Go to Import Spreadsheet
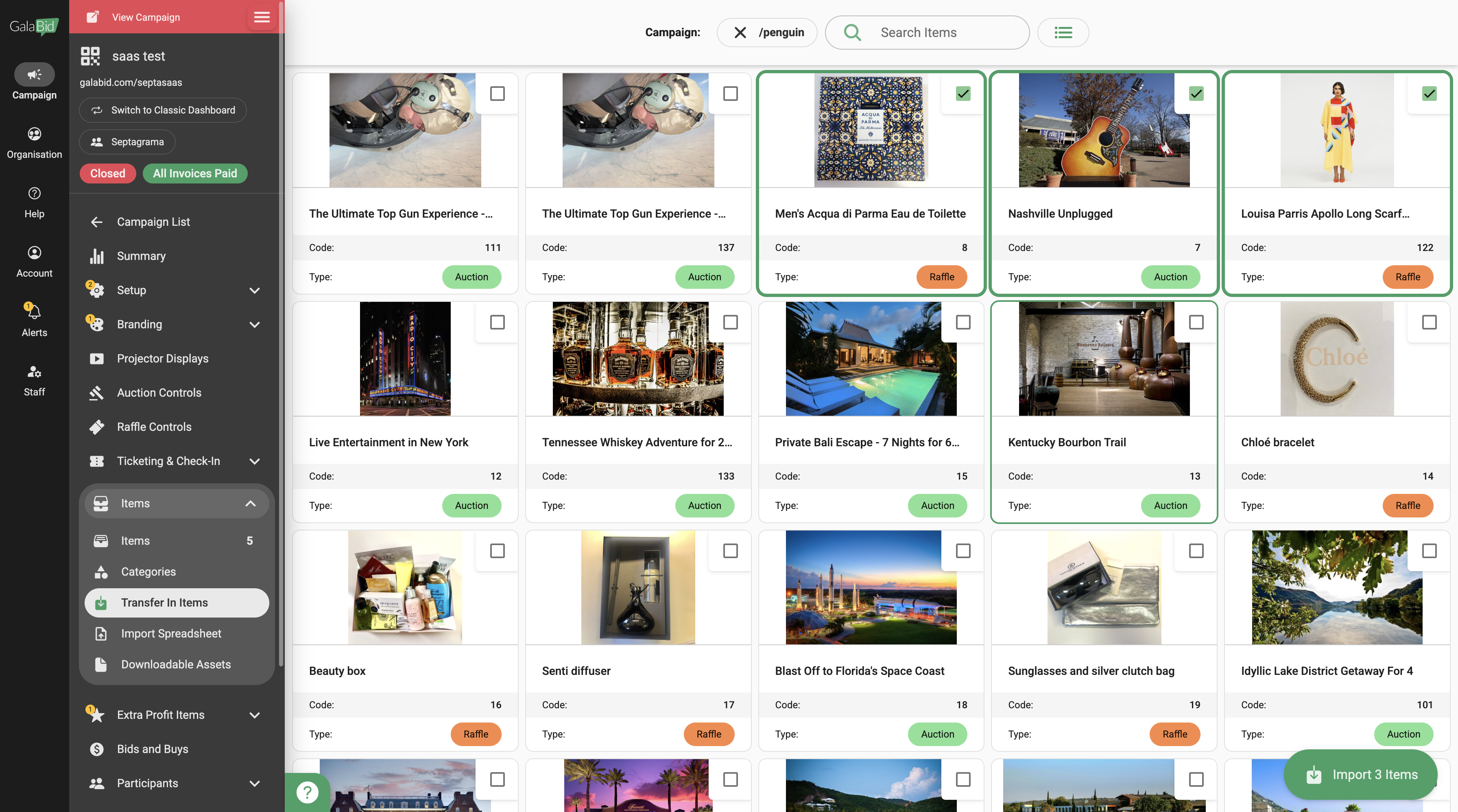 (x=171, y=633)
